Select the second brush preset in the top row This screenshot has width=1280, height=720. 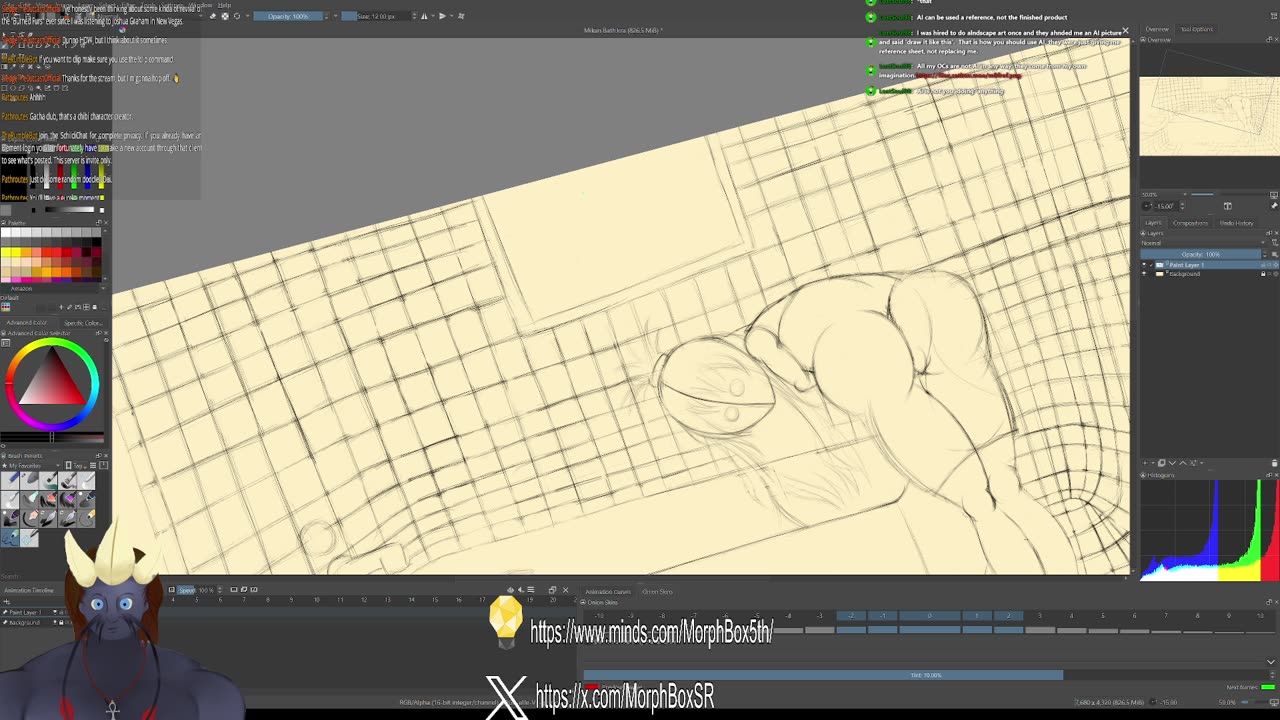click(x=29, y=481)
